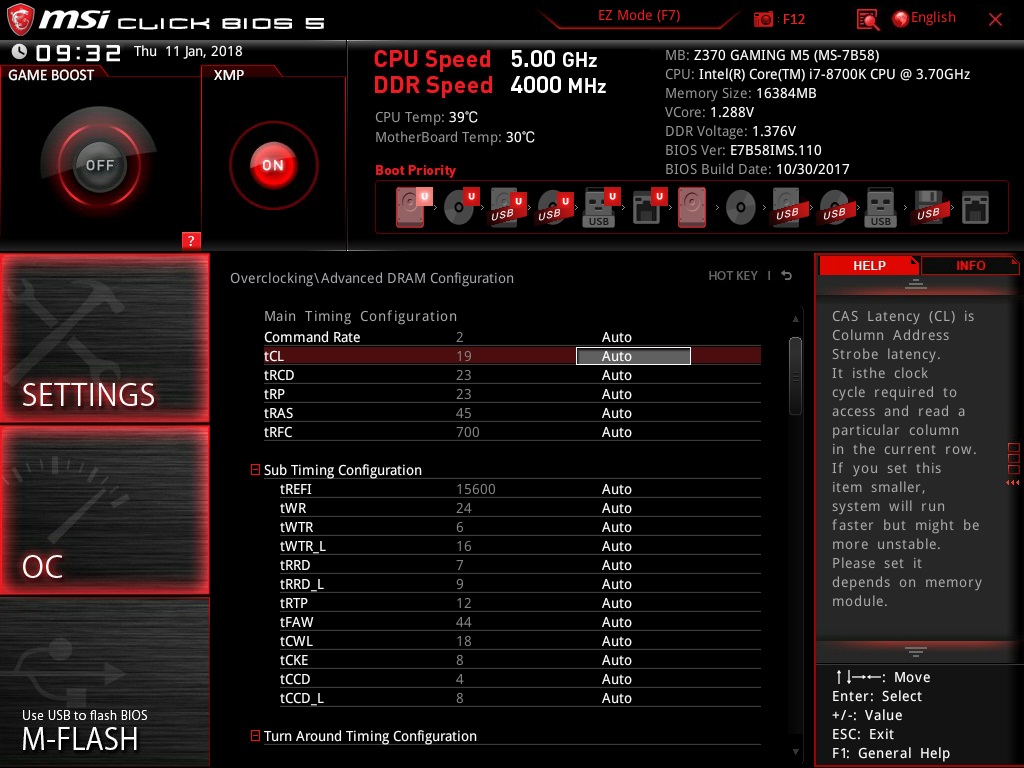Open the highlighted tCL Auto field

(633, 356)
